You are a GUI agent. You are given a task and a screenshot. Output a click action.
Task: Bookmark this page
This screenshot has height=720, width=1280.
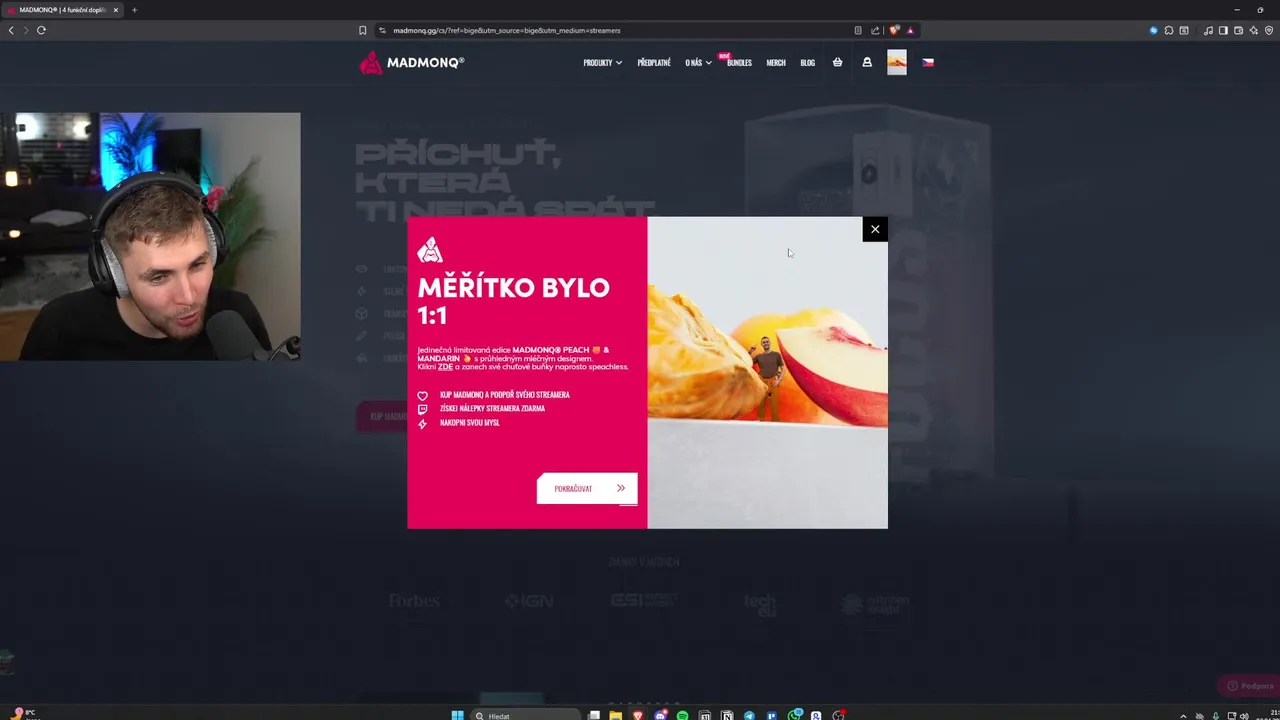click(363, 30)
